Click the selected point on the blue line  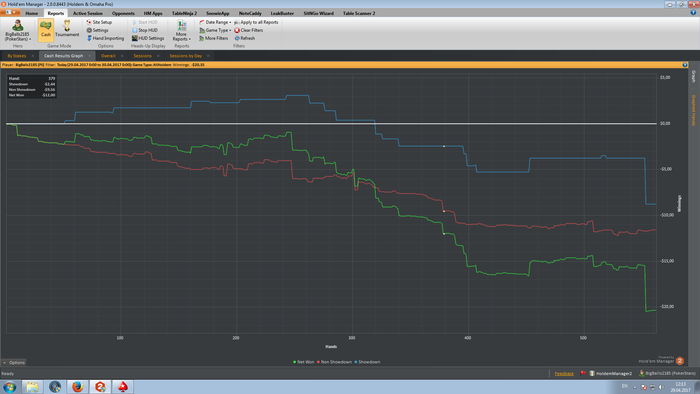coord(444,146)
